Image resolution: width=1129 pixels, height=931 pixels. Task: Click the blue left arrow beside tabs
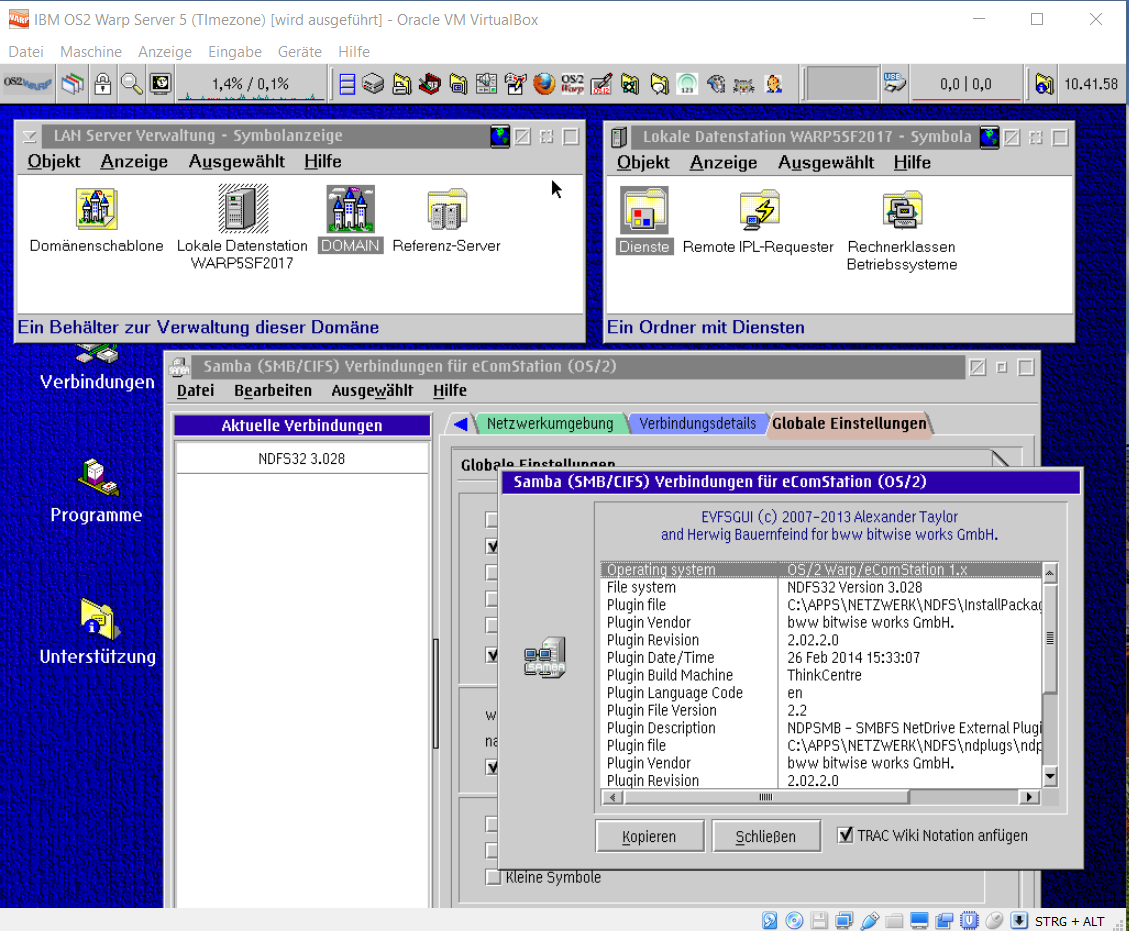[x=460, y=423]
